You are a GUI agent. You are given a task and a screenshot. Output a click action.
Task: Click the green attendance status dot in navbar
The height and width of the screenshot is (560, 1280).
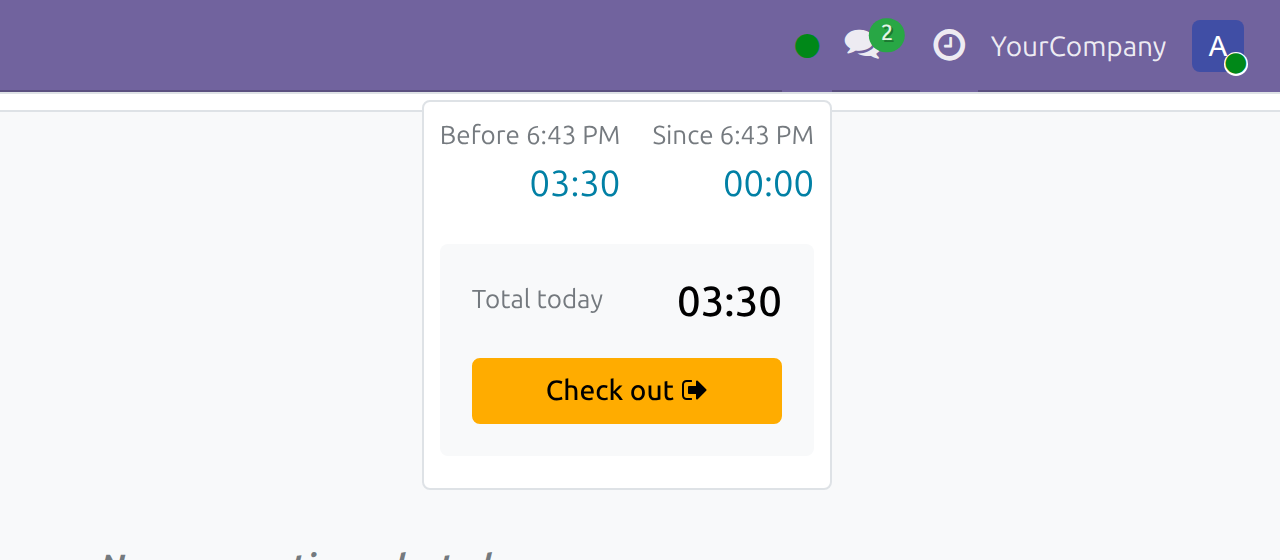807,46
